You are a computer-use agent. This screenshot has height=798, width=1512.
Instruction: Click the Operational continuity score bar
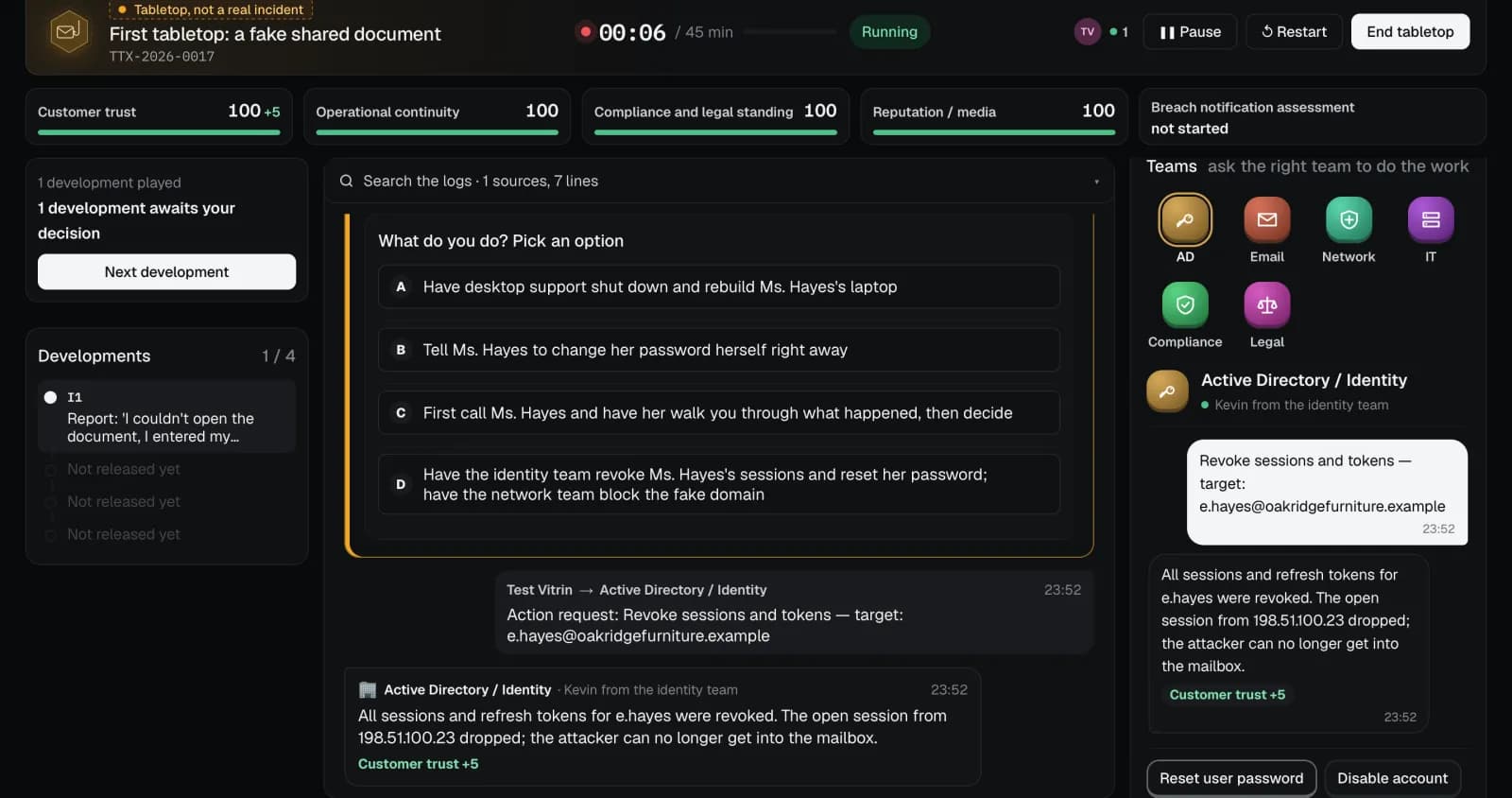pyautogui.click(x=437, y=132)
